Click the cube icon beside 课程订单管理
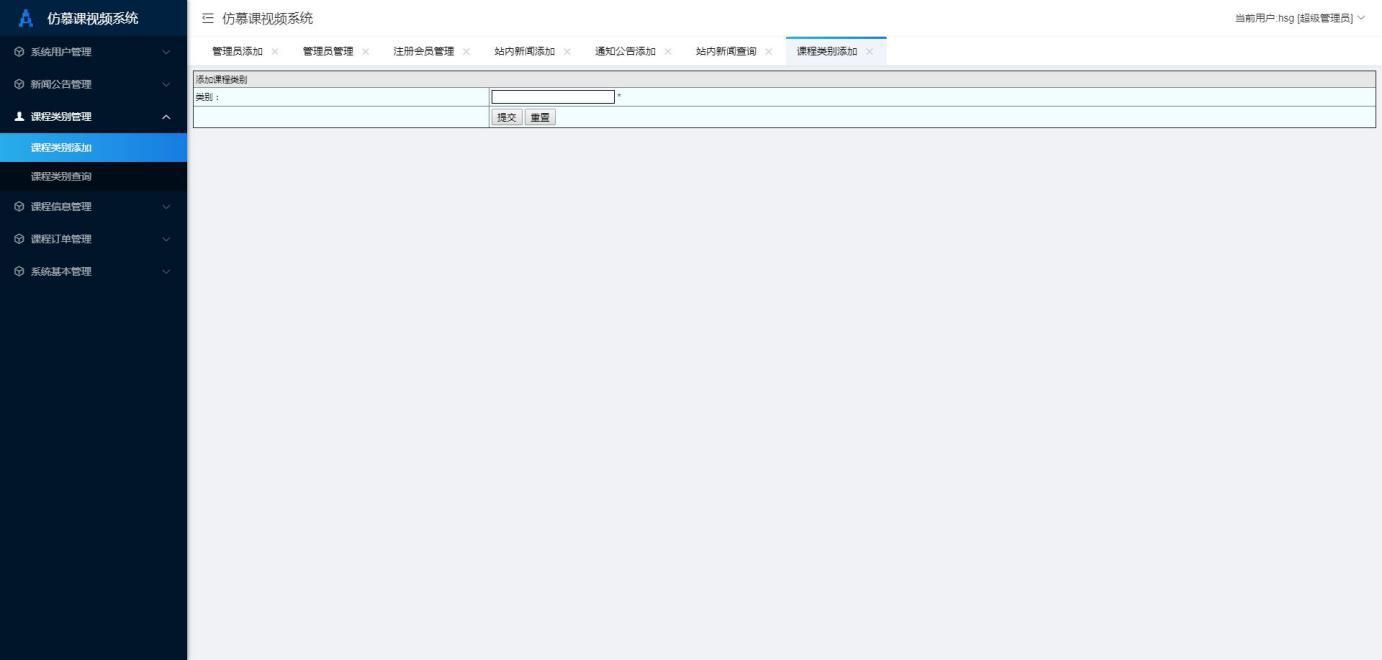Screen dimensions: 1382x660 pos(20,239)
